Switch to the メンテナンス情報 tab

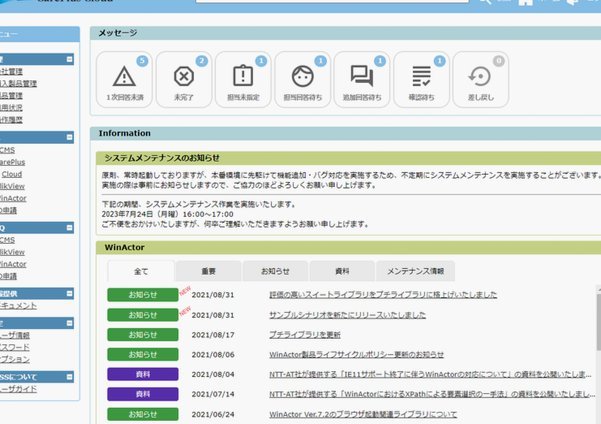point(415,271)
